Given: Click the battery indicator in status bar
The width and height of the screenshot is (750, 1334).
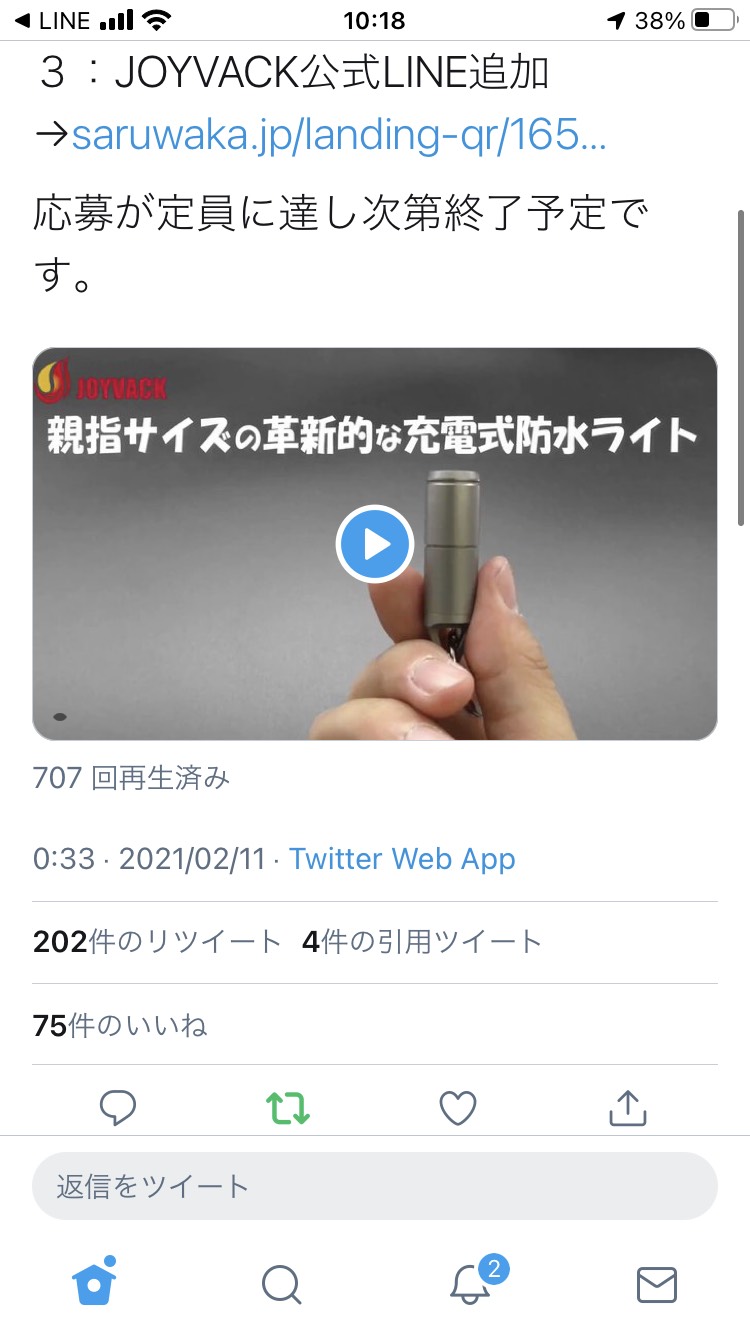Looking at the screenshot, I should (x=714, y=20).
